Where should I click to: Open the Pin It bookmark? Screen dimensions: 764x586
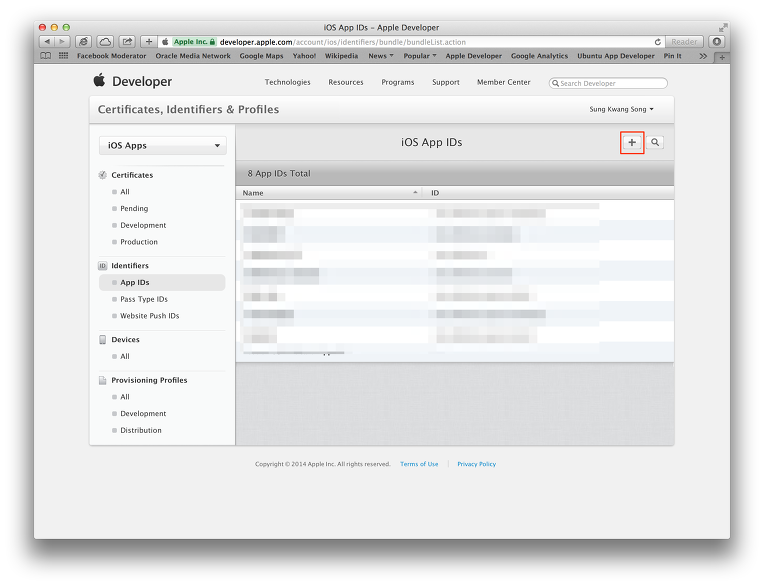pos(672,56)
